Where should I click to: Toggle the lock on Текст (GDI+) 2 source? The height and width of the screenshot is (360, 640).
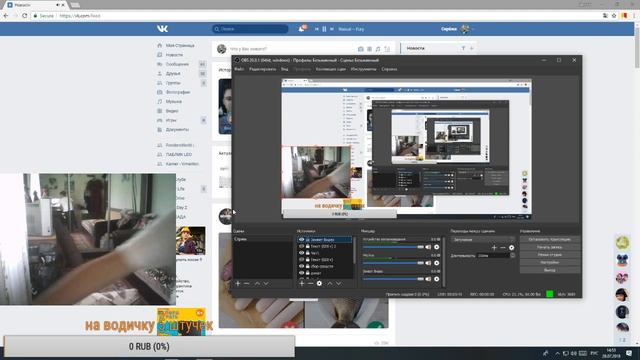pos(308,246)
